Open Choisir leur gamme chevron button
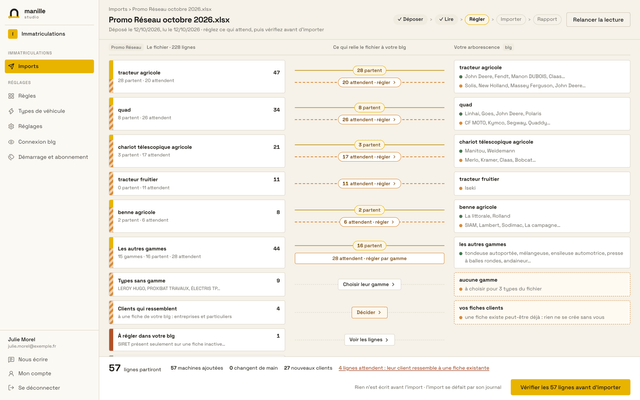The width and height of the screenshot is (640, 400). (x=369, y=284)
